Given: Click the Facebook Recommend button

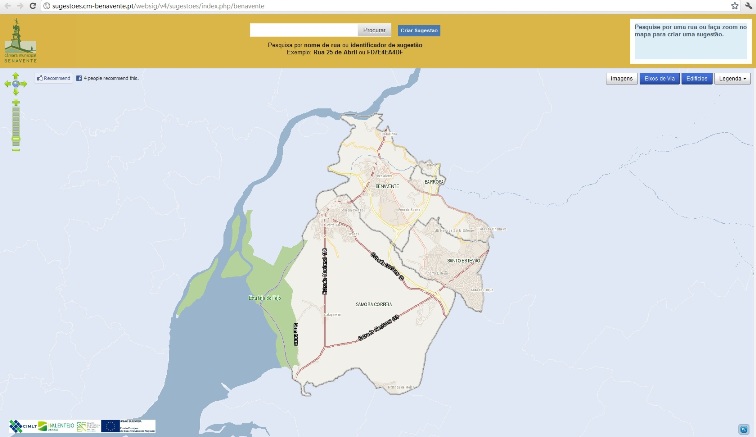Looking at the screenshot, I should pyautogui.click(x=53, y=78).
